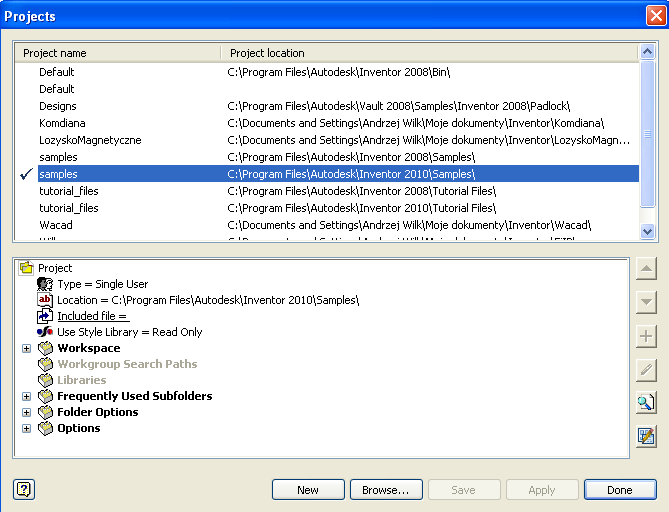
Task: Click the Project root label in tree
Action: click(x=55, y=268)
